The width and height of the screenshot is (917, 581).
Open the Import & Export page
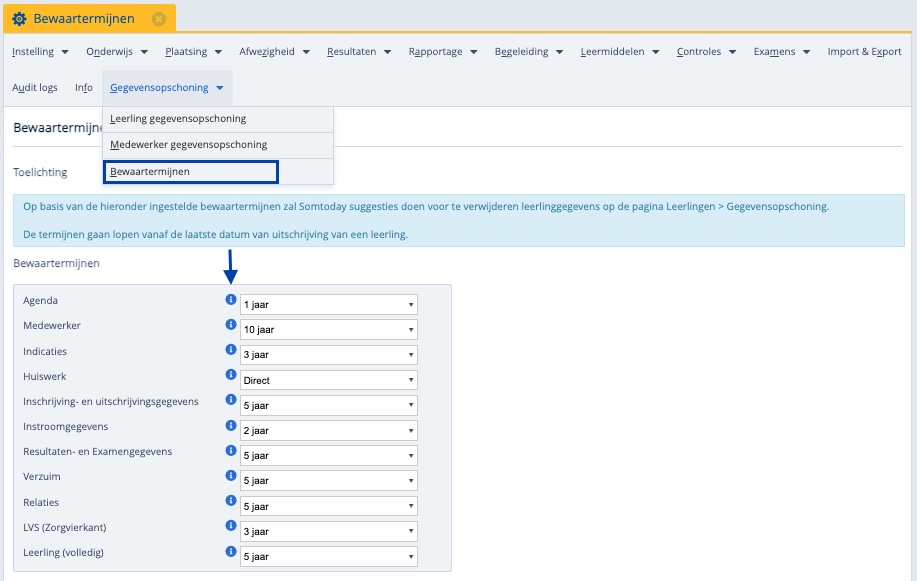(864, 52)
